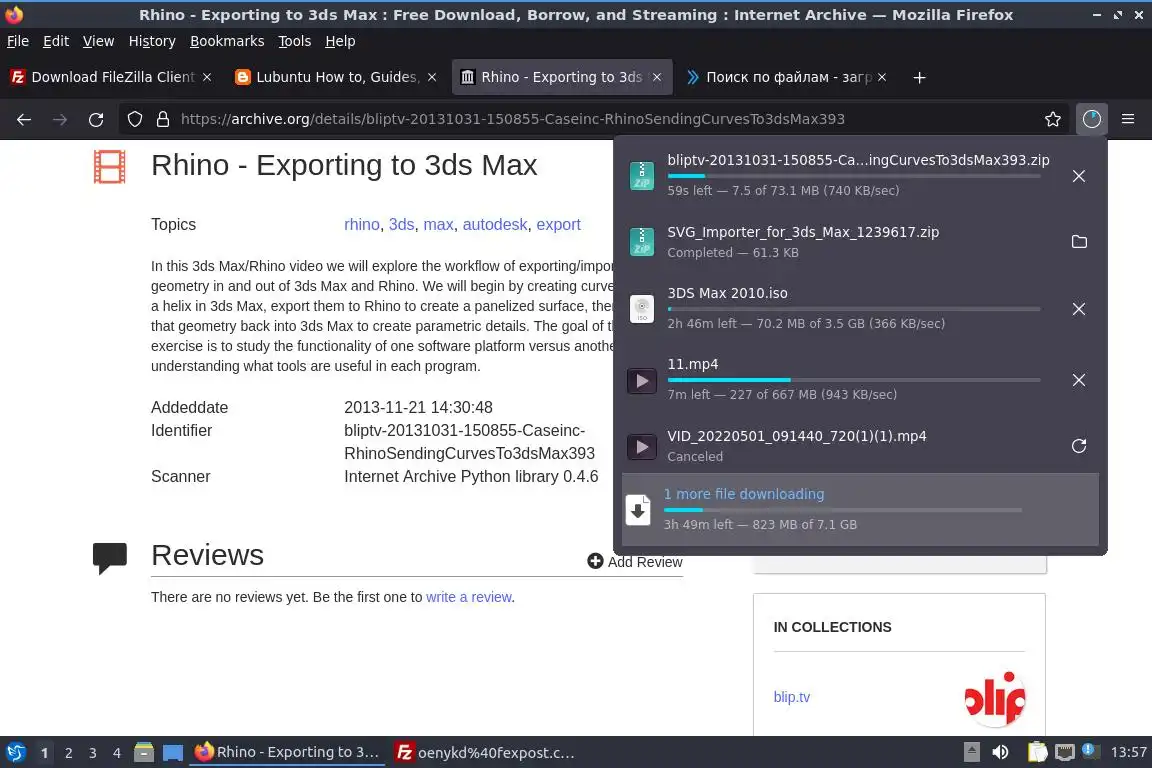Screen dimensions: 1152x768
Task: Click the bliptv zip progress bar
Action: pyautogui.click(x=854, y=176)
